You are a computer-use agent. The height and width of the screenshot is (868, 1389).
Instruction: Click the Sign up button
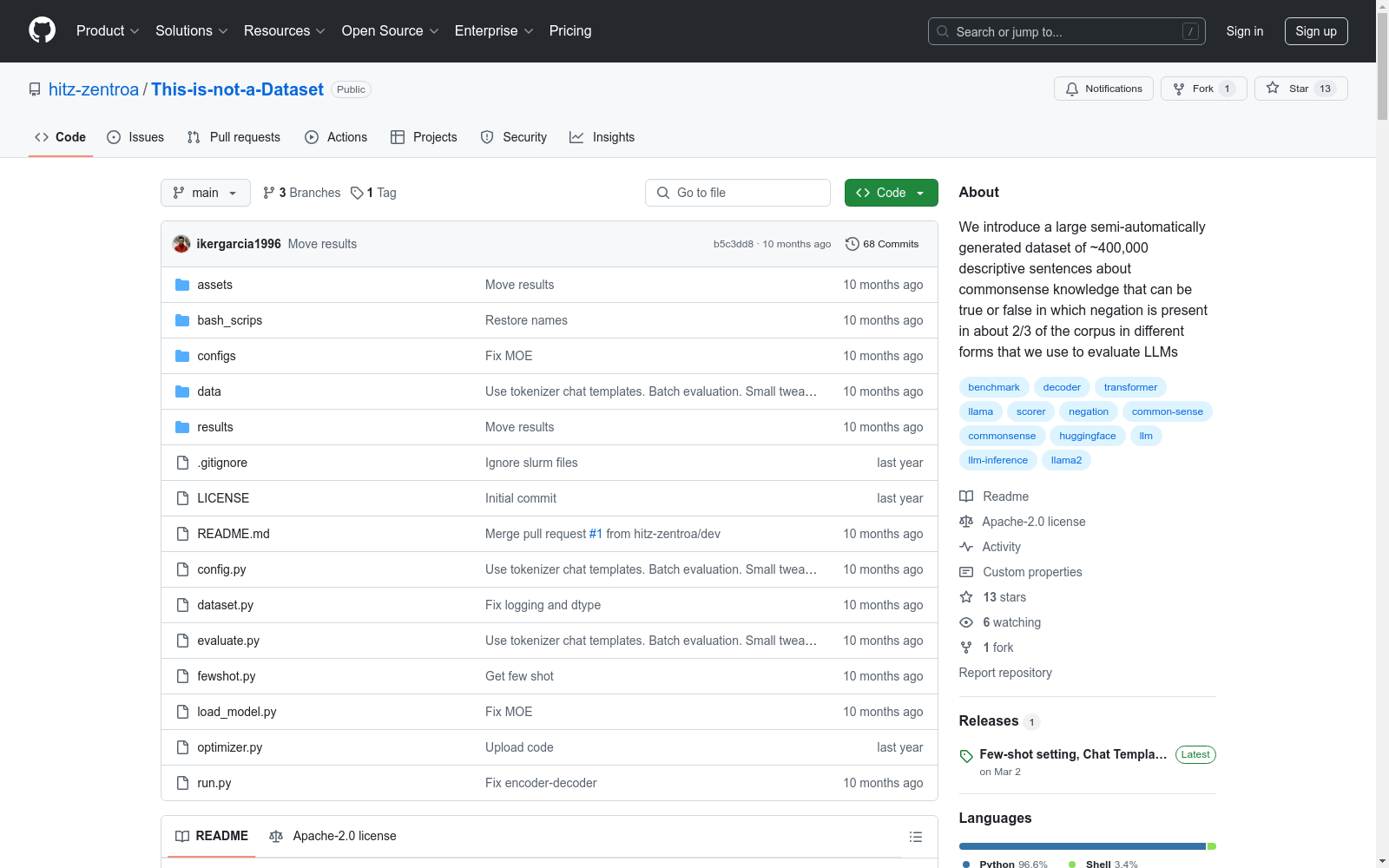(x=1316, y=31)
